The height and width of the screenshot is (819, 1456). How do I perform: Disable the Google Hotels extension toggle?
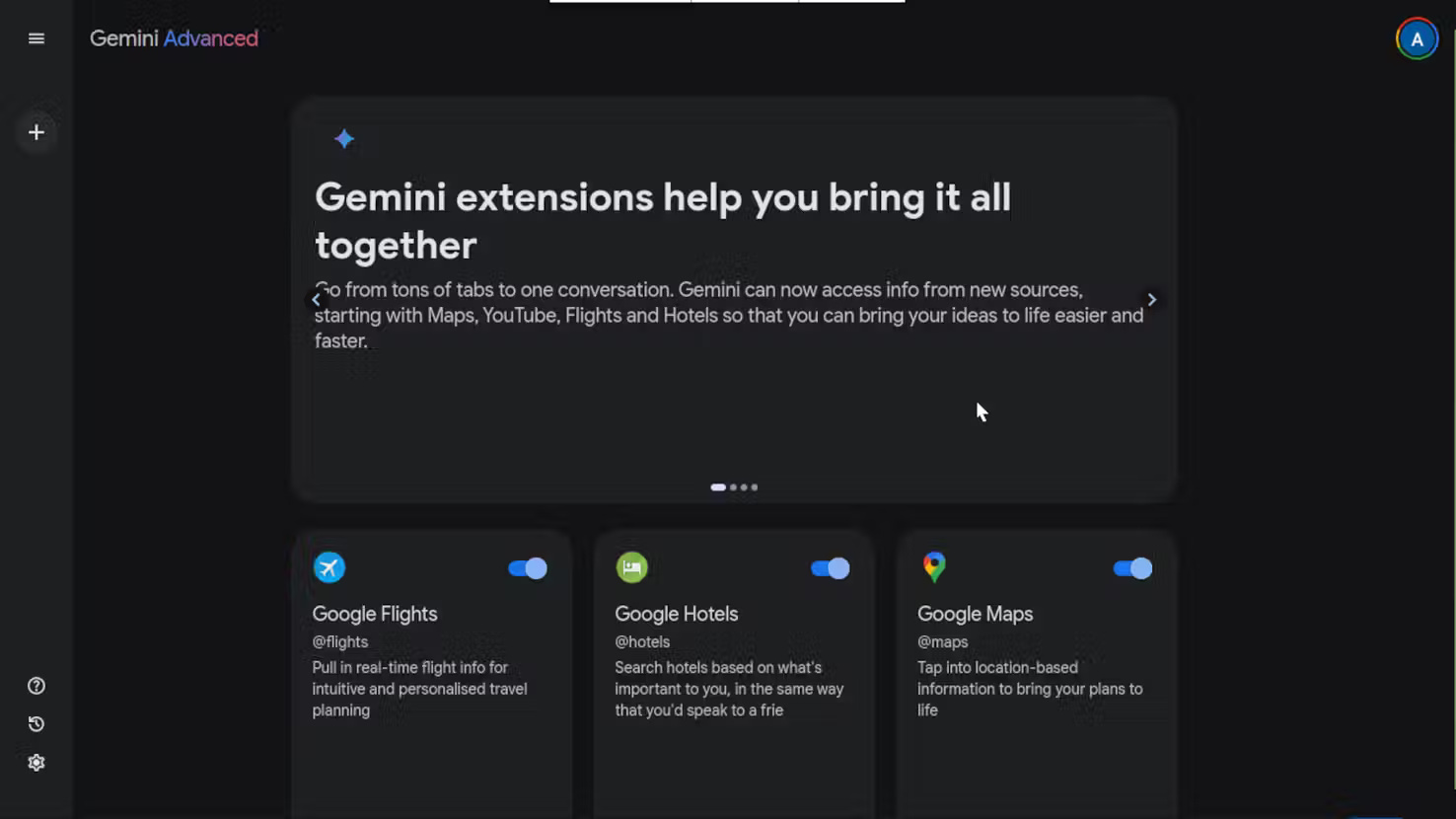pos(831,568)
